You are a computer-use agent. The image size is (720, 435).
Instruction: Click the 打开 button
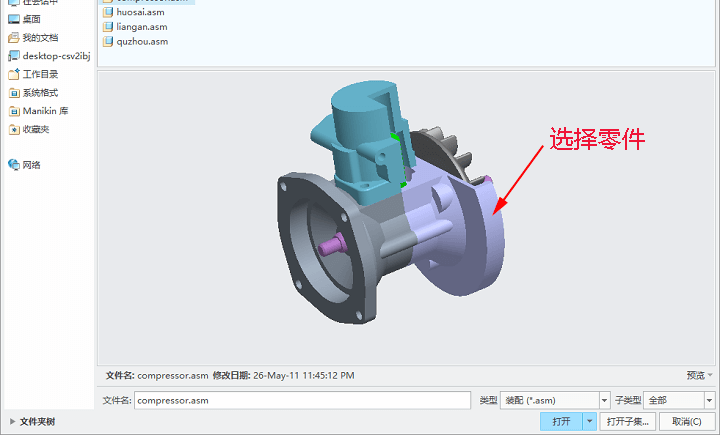[x=561, y=422]
